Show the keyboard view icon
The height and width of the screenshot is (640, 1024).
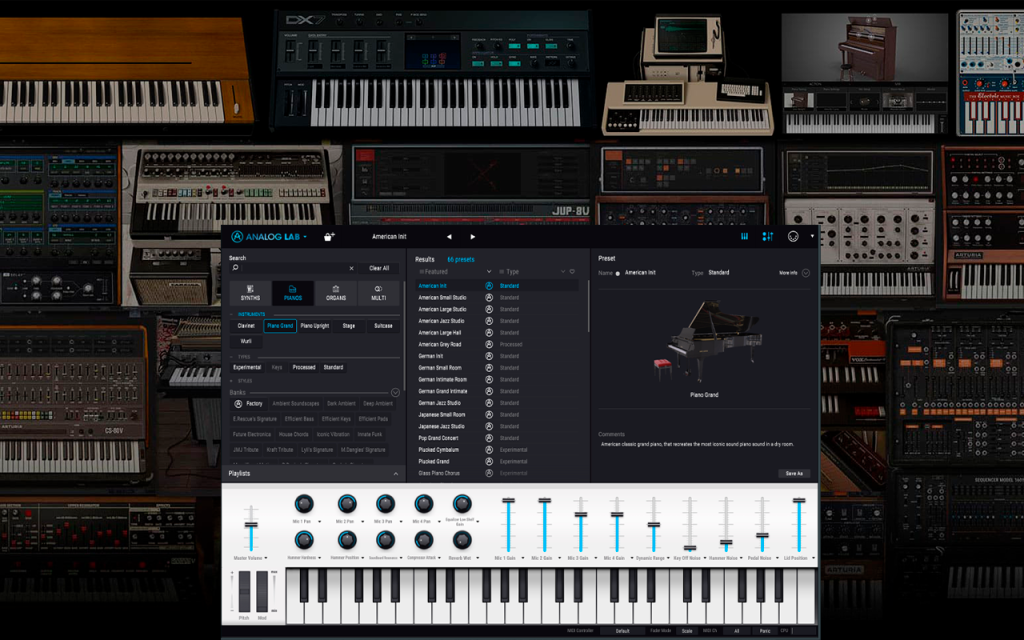(x=744, y=236)
